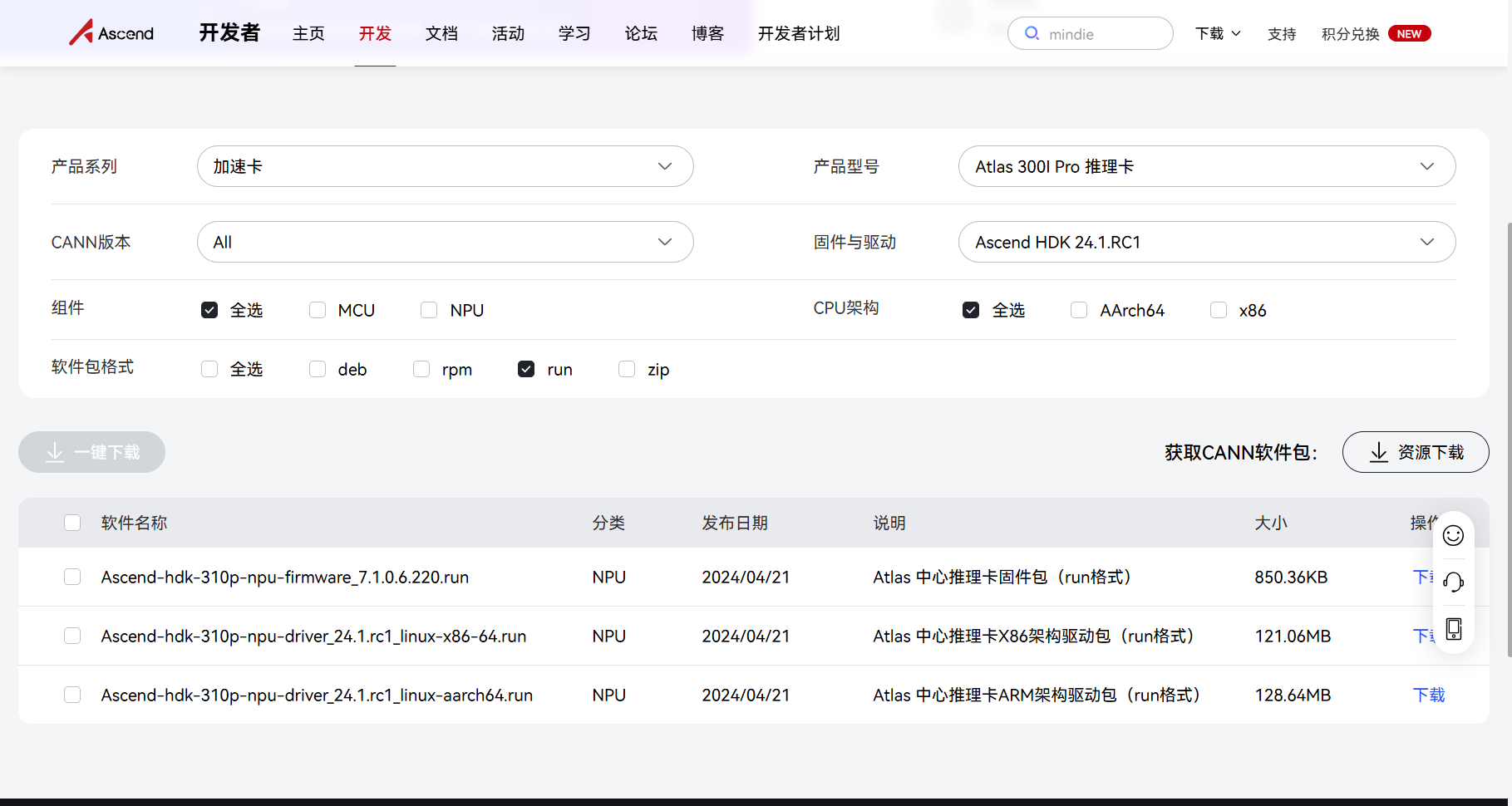1512x806 pixels.
Task: Open the 论坛 navigation tab
Action: pyautogui.click(x=640, y=33)
